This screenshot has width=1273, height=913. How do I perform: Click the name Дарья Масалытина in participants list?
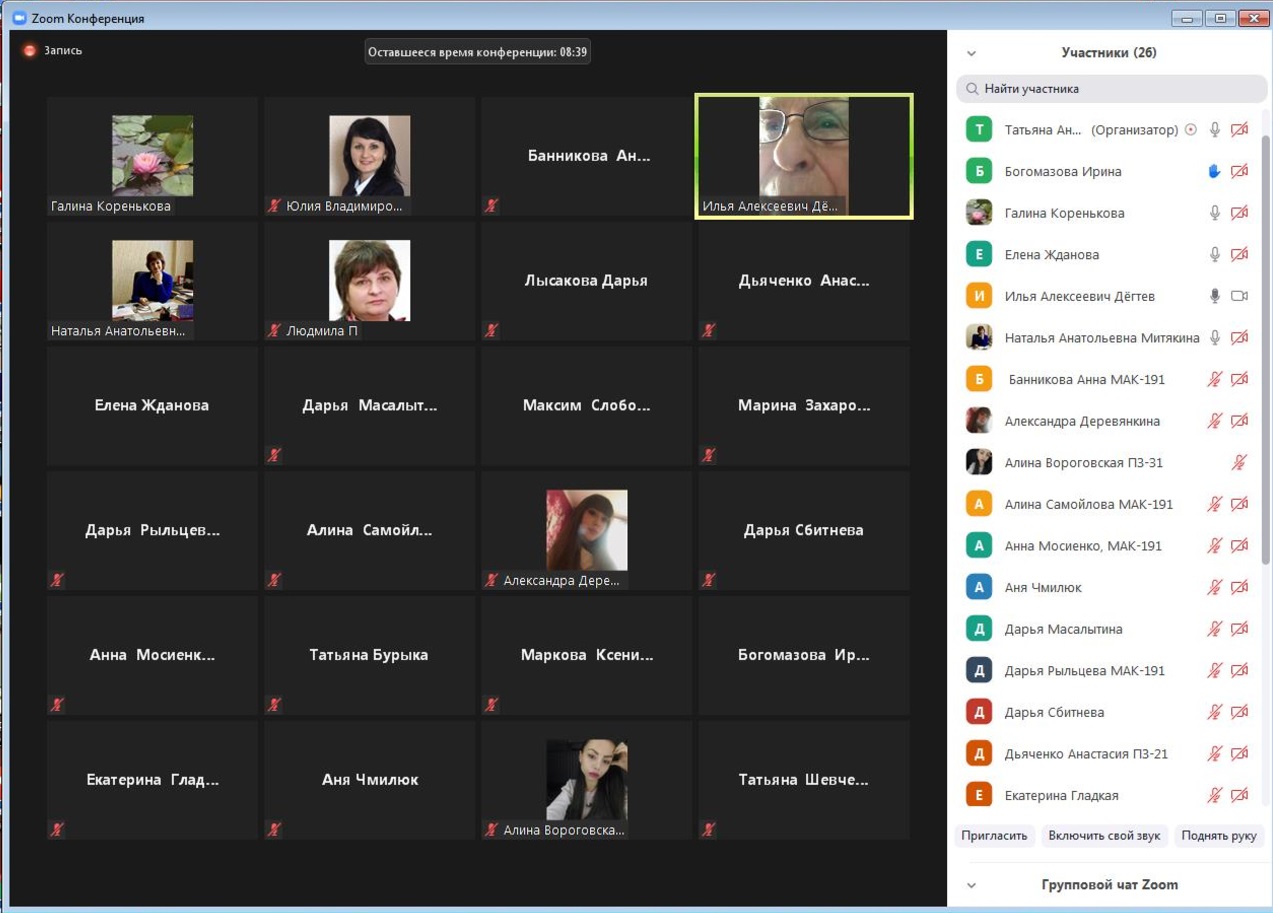tap(1064, 630)
